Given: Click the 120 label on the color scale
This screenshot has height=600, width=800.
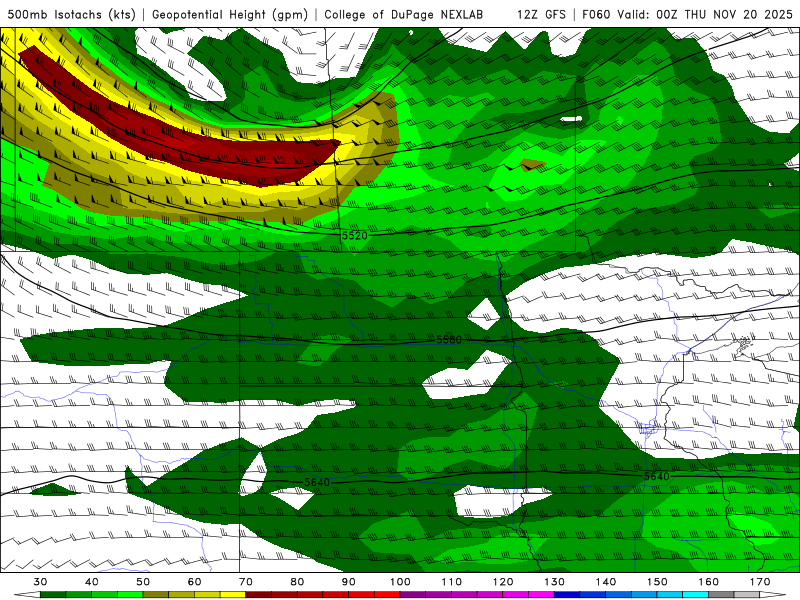Looking at the screenshot, I should (x=503, y=582).
